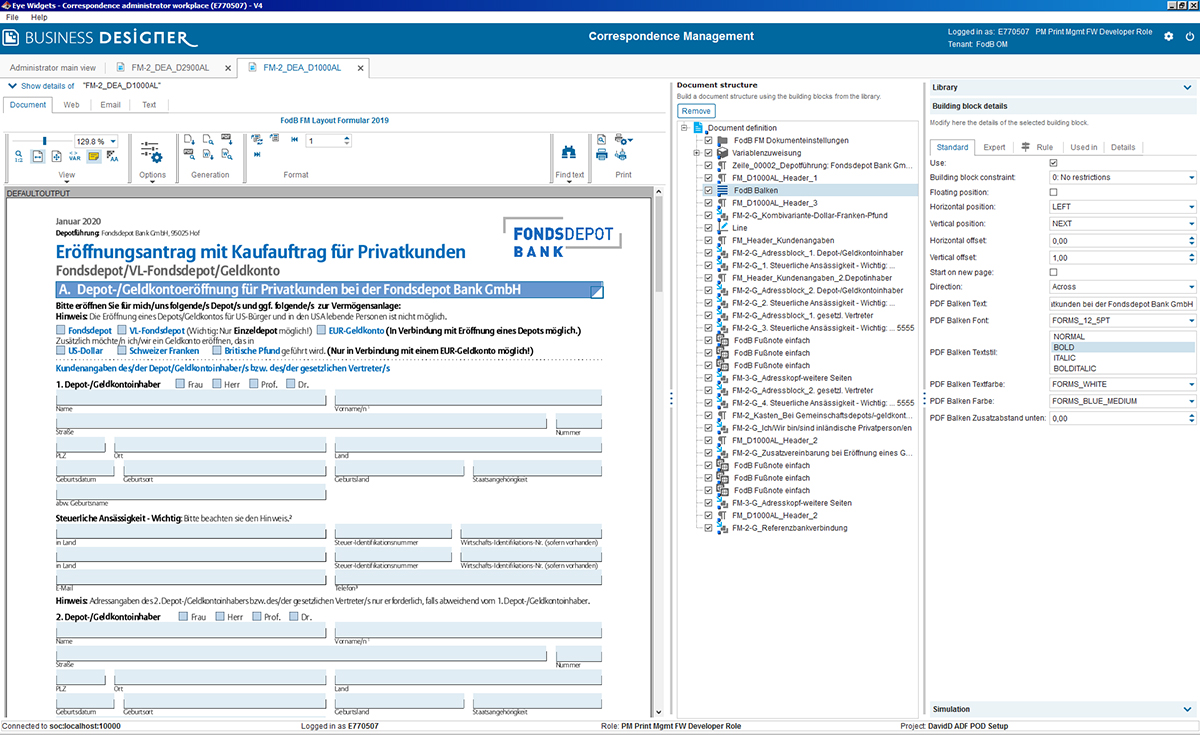Open the print preview magnifier icon
This screenshot has height=735, width=1200.
[x=602, y=139]
